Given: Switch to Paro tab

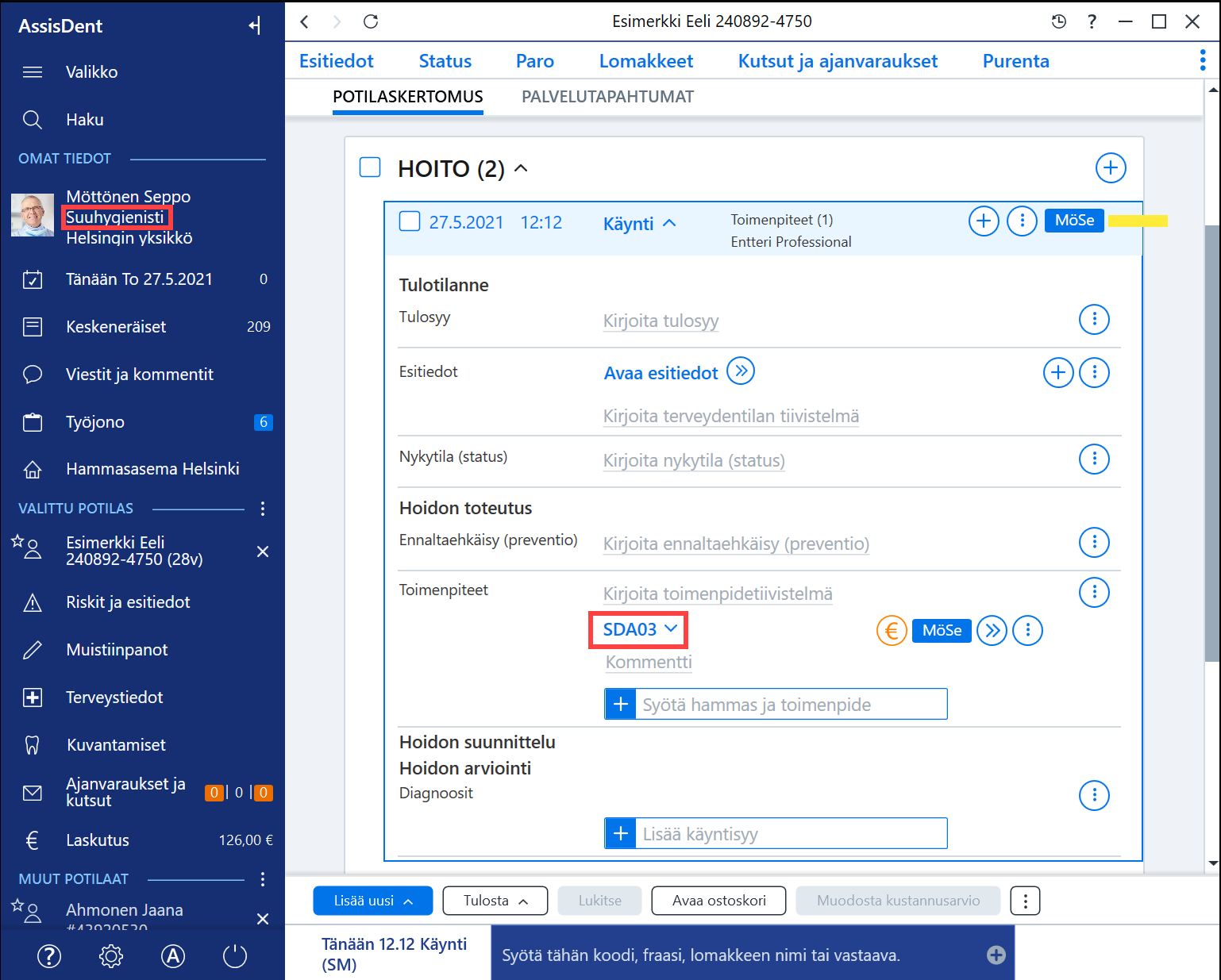Looking at the screenshot, I should click(535, 61).
